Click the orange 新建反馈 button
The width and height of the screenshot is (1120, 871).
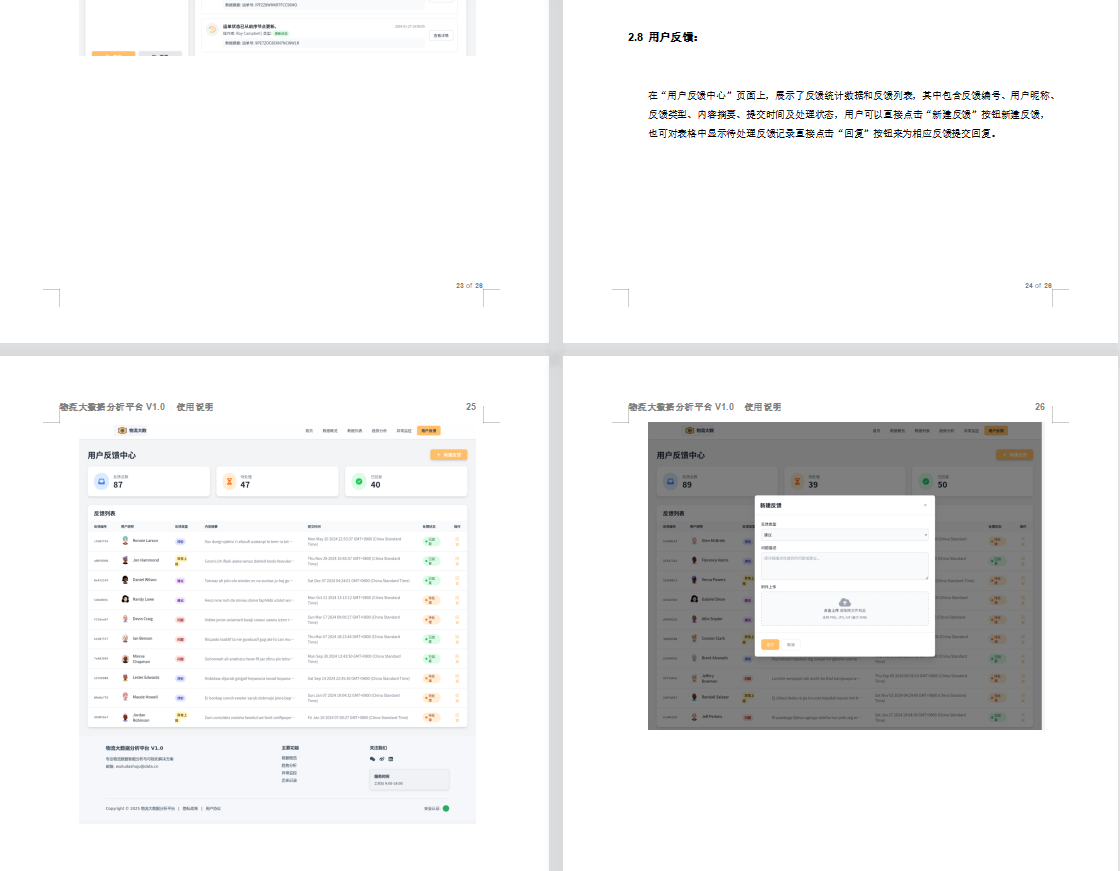pos(450,455)
